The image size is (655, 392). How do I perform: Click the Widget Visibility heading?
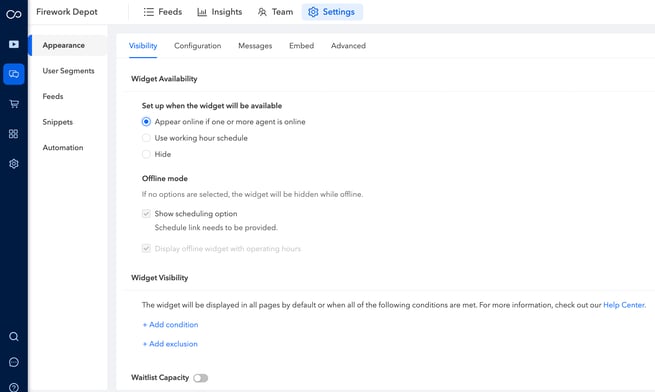click(160, 277)
